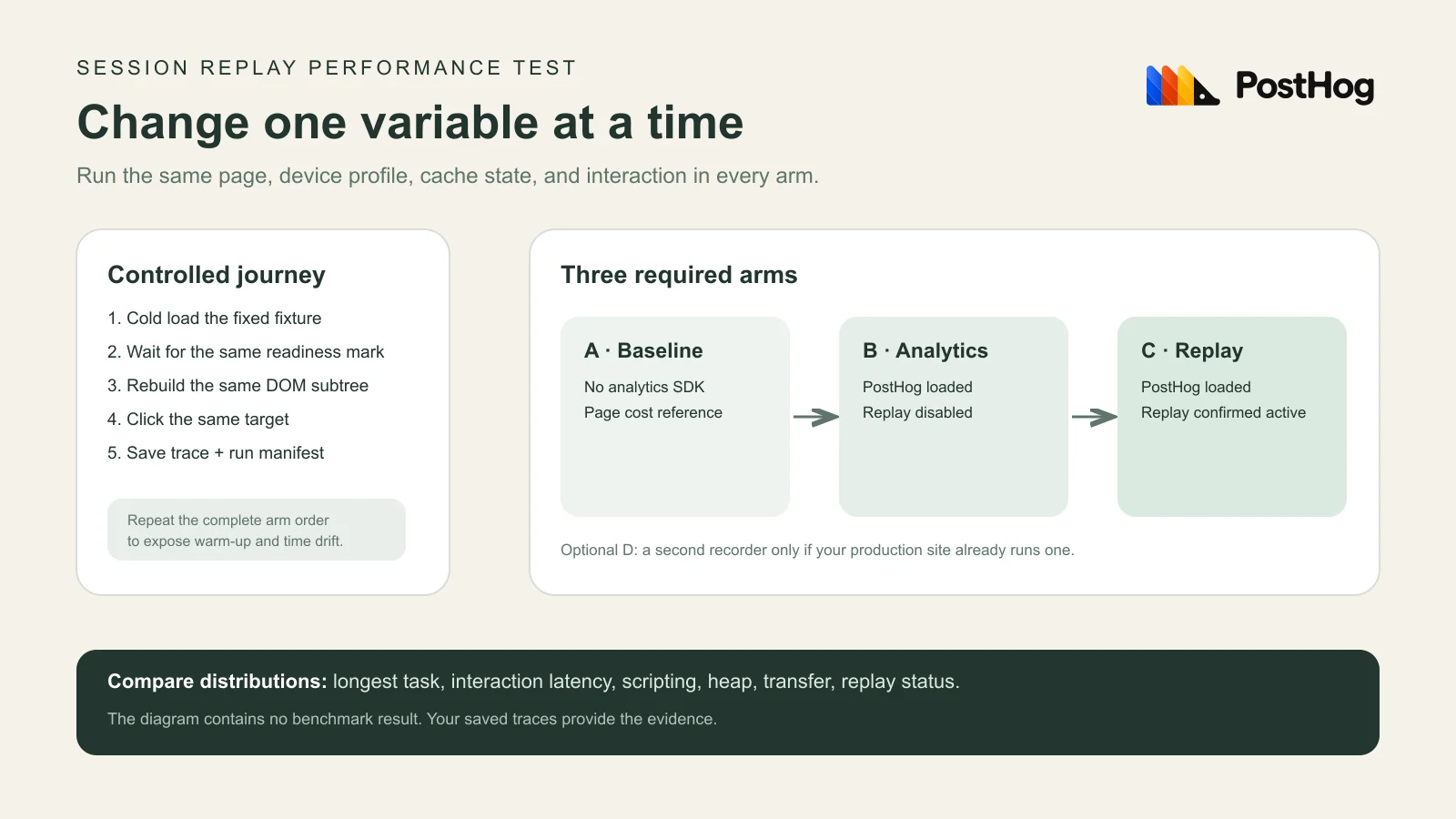
Task: Click step 1 'Cold load the fixed fixture'
Action: pos(215,318)
